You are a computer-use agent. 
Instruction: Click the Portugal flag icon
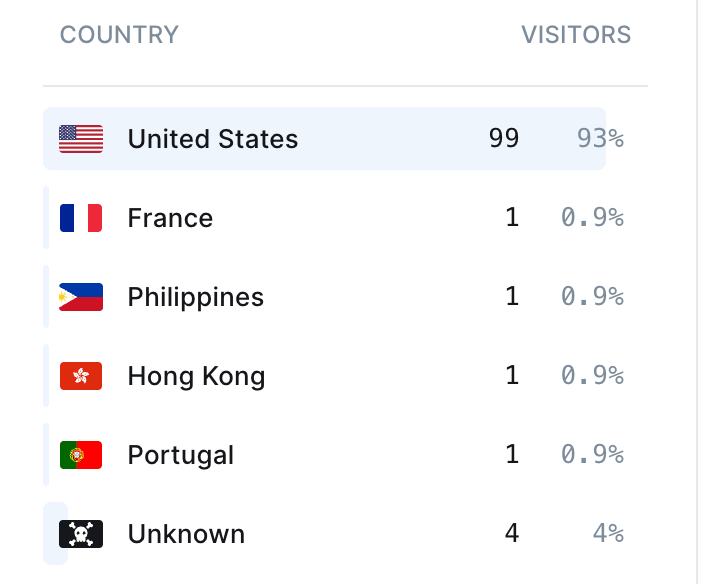coord(81,455)
